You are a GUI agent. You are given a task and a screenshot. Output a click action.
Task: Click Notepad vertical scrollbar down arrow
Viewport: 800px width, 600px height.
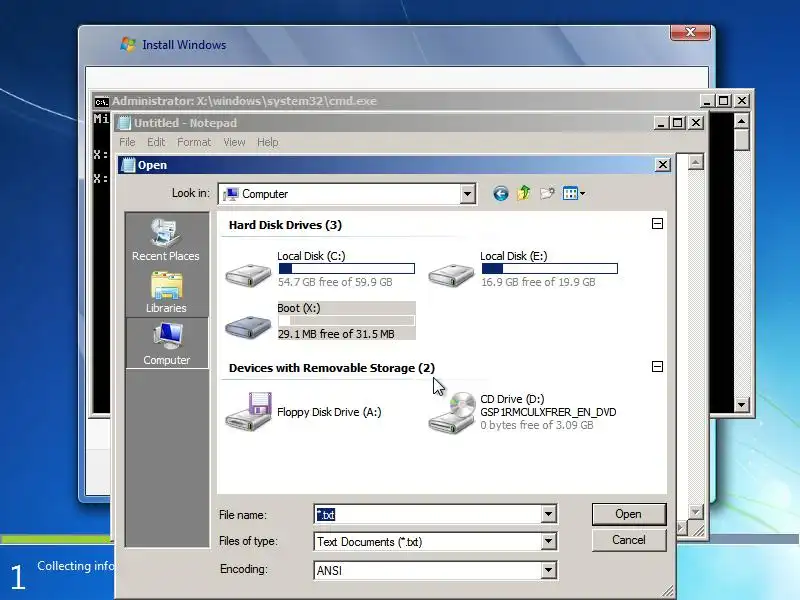(695, 511)
